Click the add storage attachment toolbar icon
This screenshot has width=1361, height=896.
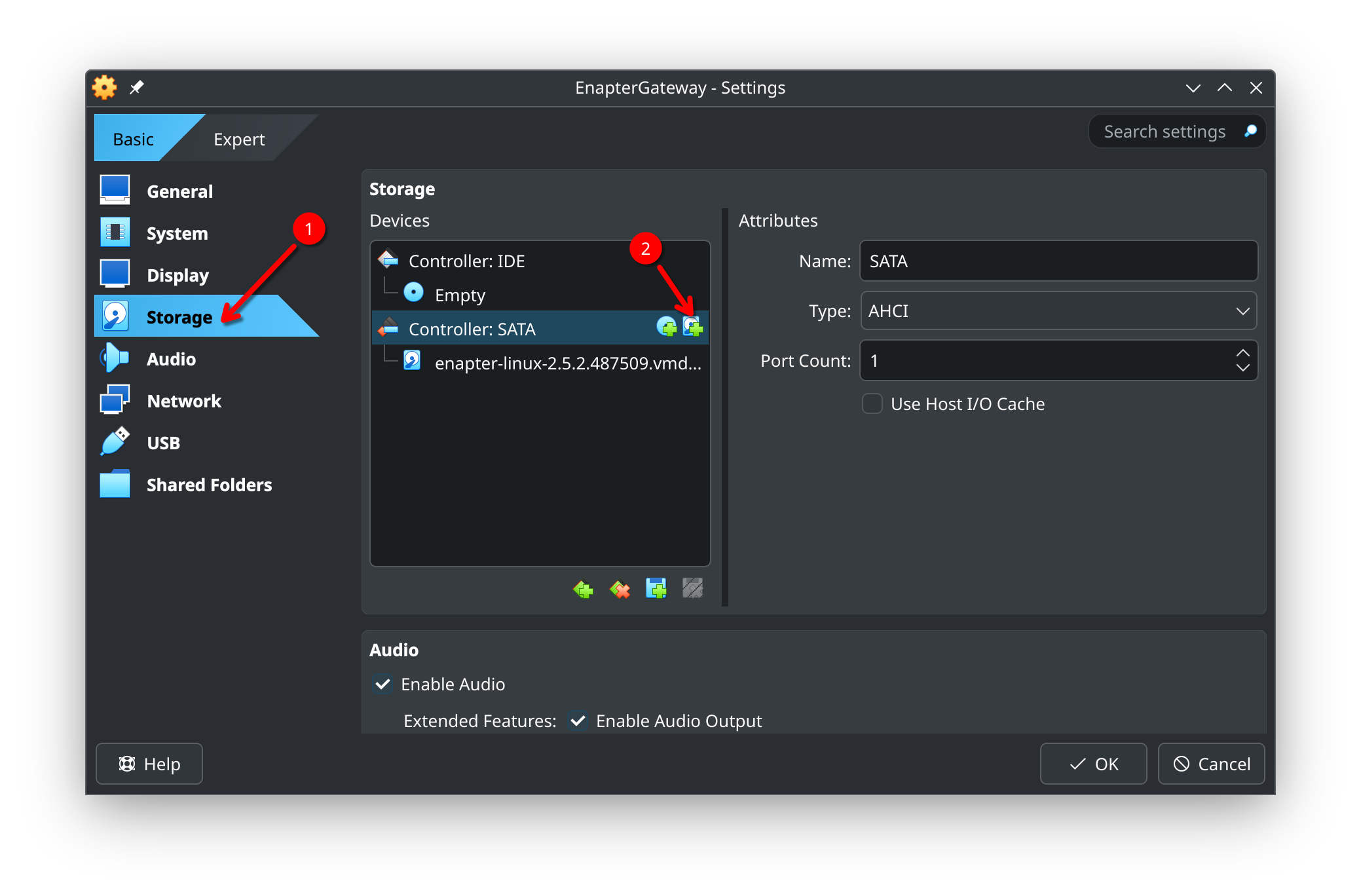pyautogui.click(x=656, y=589)
